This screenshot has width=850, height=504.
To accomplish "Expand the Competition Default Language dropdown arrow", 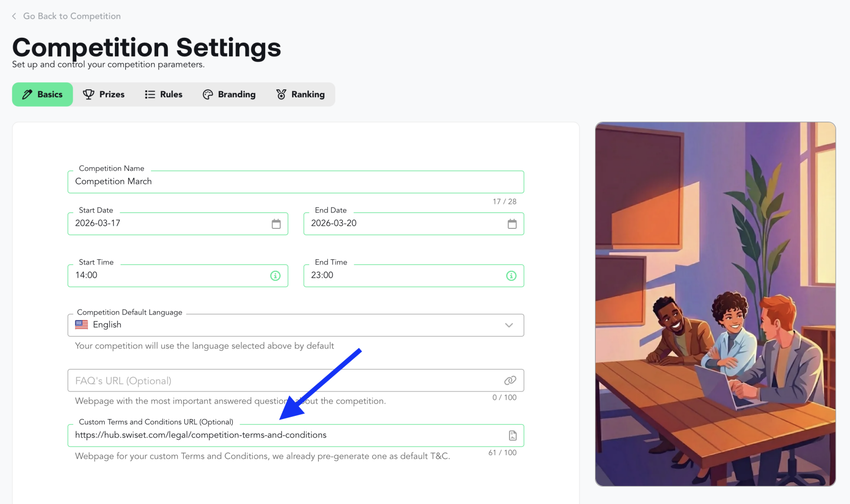I will click(509, 325).
